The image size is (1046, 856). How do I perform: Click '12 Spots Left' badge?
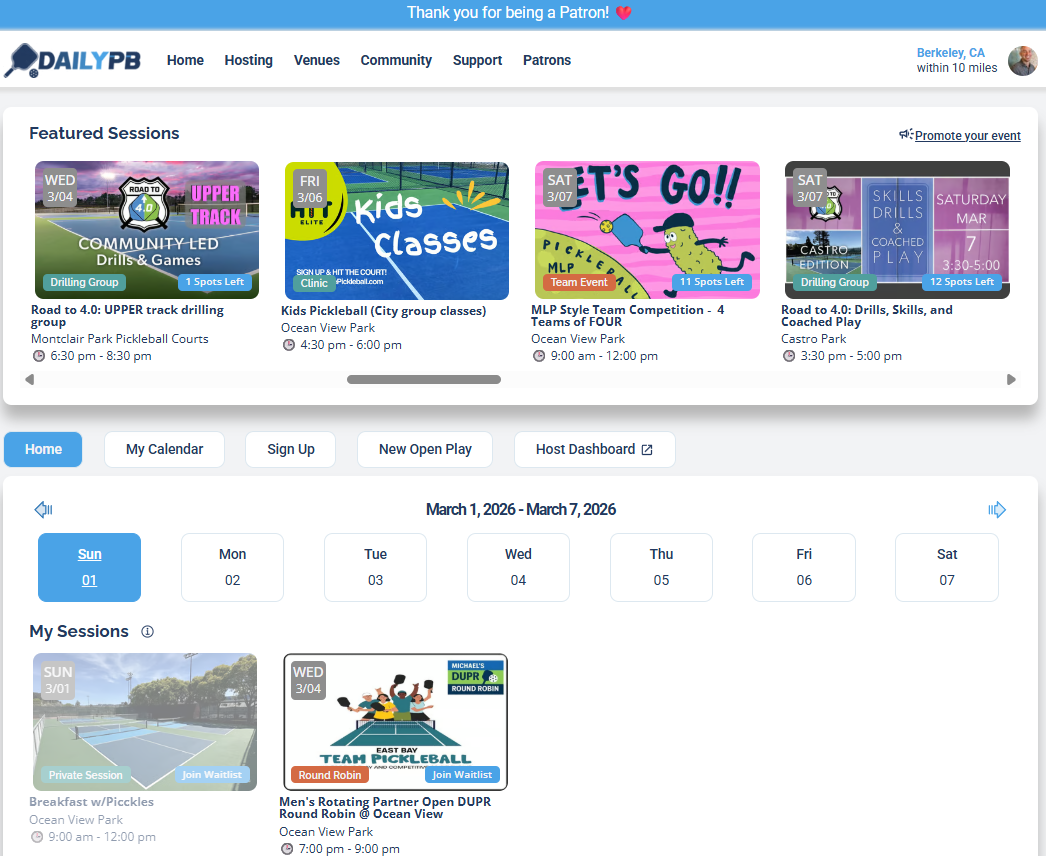[x=962, y=282]
